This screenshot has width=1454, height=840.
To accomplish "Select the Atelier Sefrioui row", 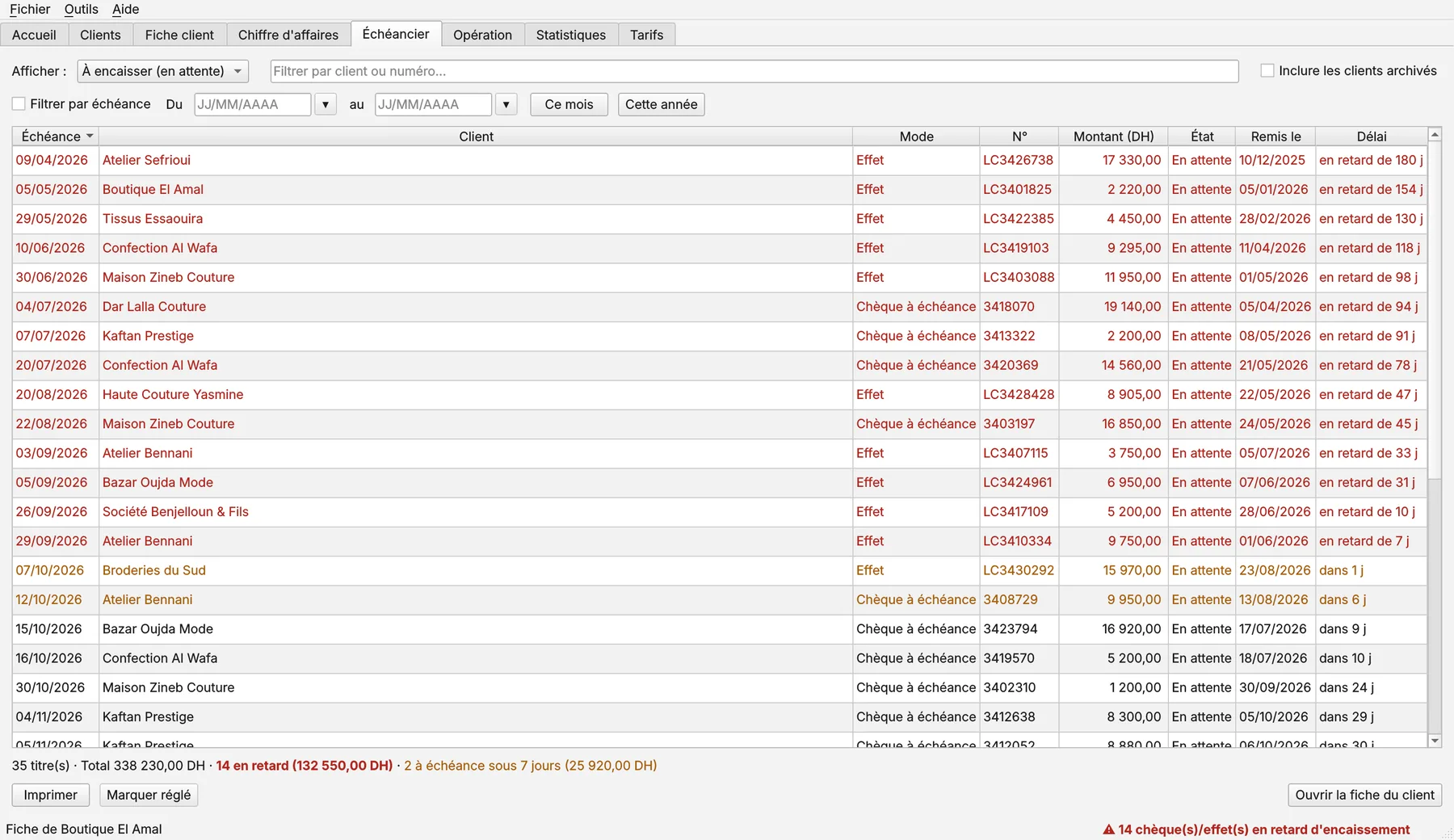I will (719, 160).
